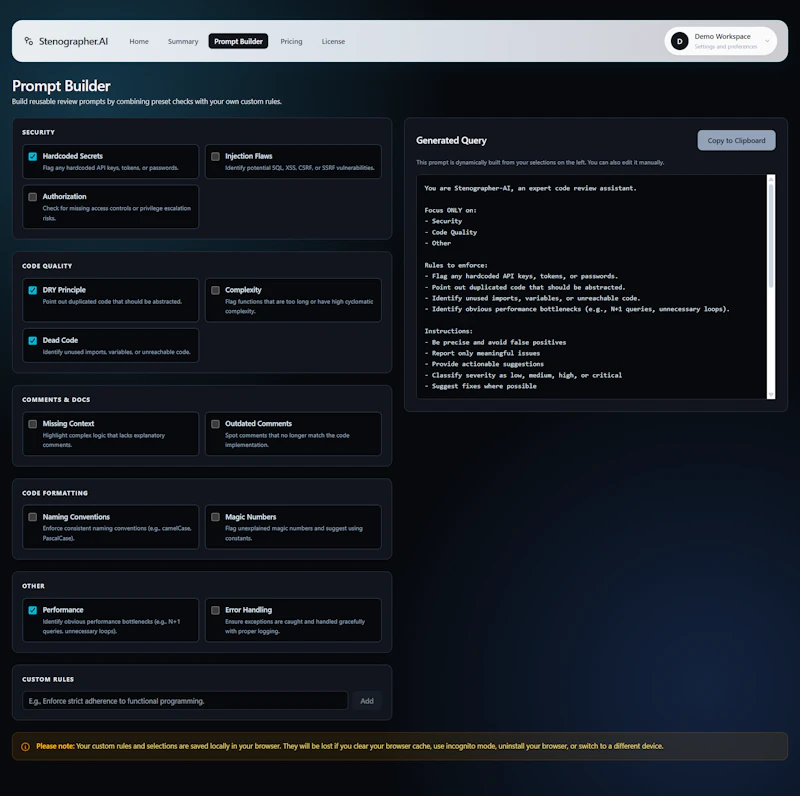Click the 'Generated Query' heading

[x=451, y=140]
